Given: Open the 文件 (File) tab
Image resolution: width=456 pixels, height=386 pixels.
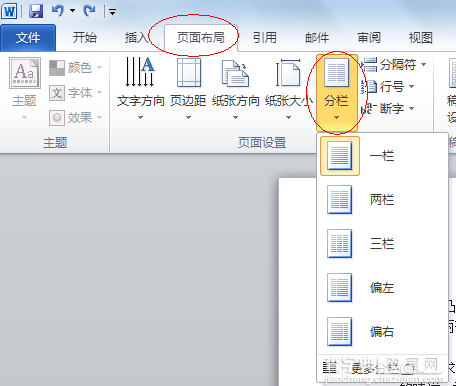Looking at the screenshot, I should tap(28, 38).
